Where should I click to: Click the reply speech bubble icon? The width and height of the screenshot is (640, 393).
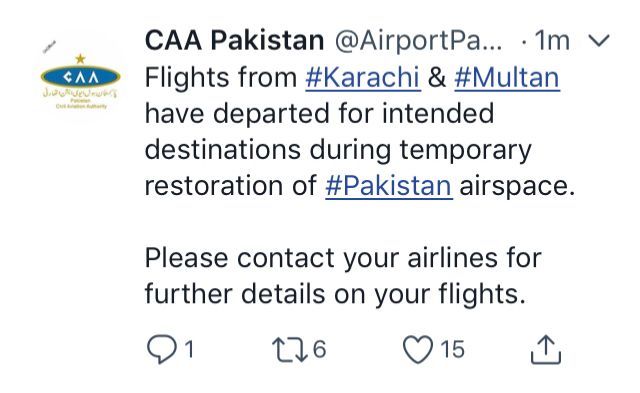162,349
